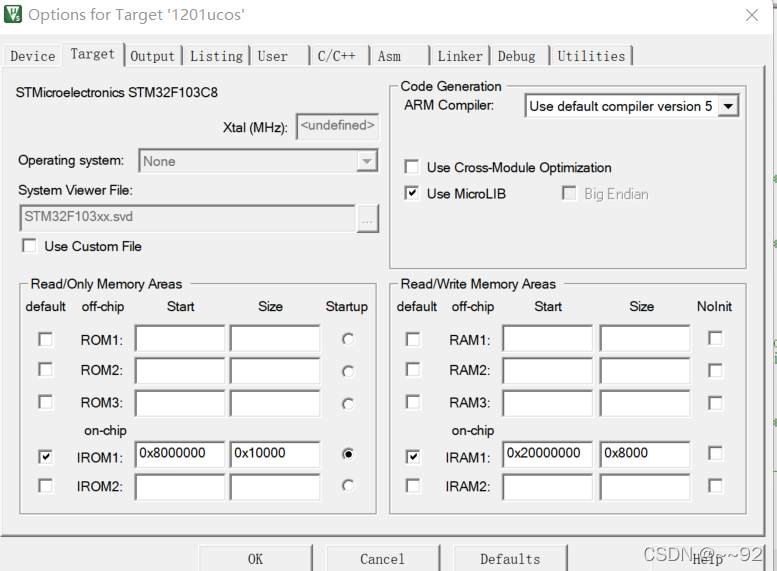
Task: Select ROM2 as Startup region
Action: tap(348, 371)
